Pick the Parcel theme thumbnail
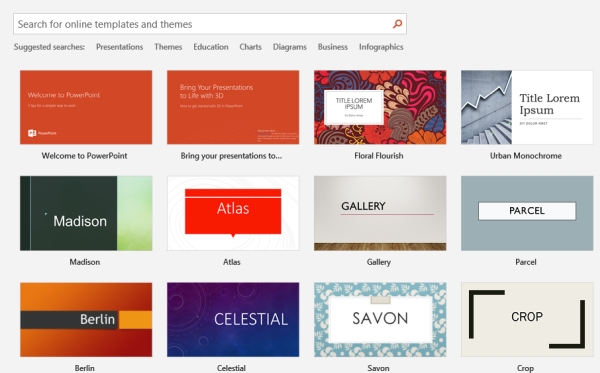Image resolution: width=600 pixels, height=373 pixels. [527, 213]
